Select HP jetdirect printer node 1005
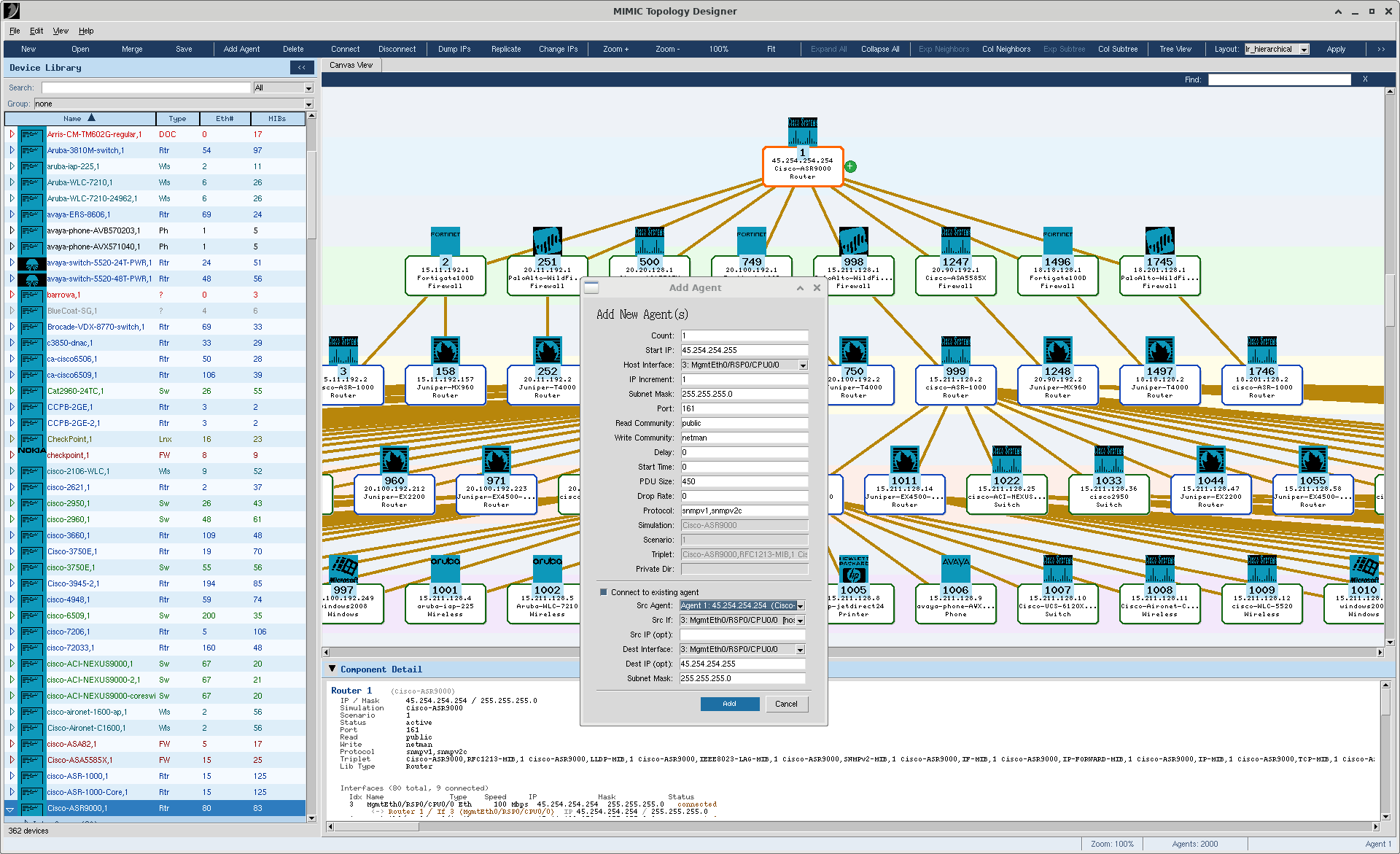The height and width of the screenshot is (854, 1400). (860, 602)
